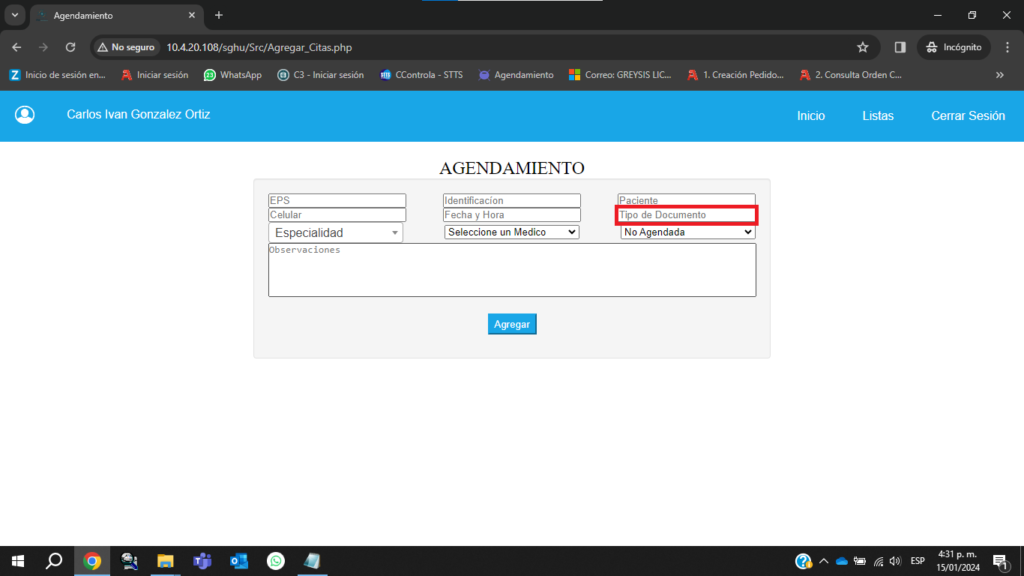Open Chrome's three-dot menu
Viewport: 1024px width, 576px height.
(1007, 47)
